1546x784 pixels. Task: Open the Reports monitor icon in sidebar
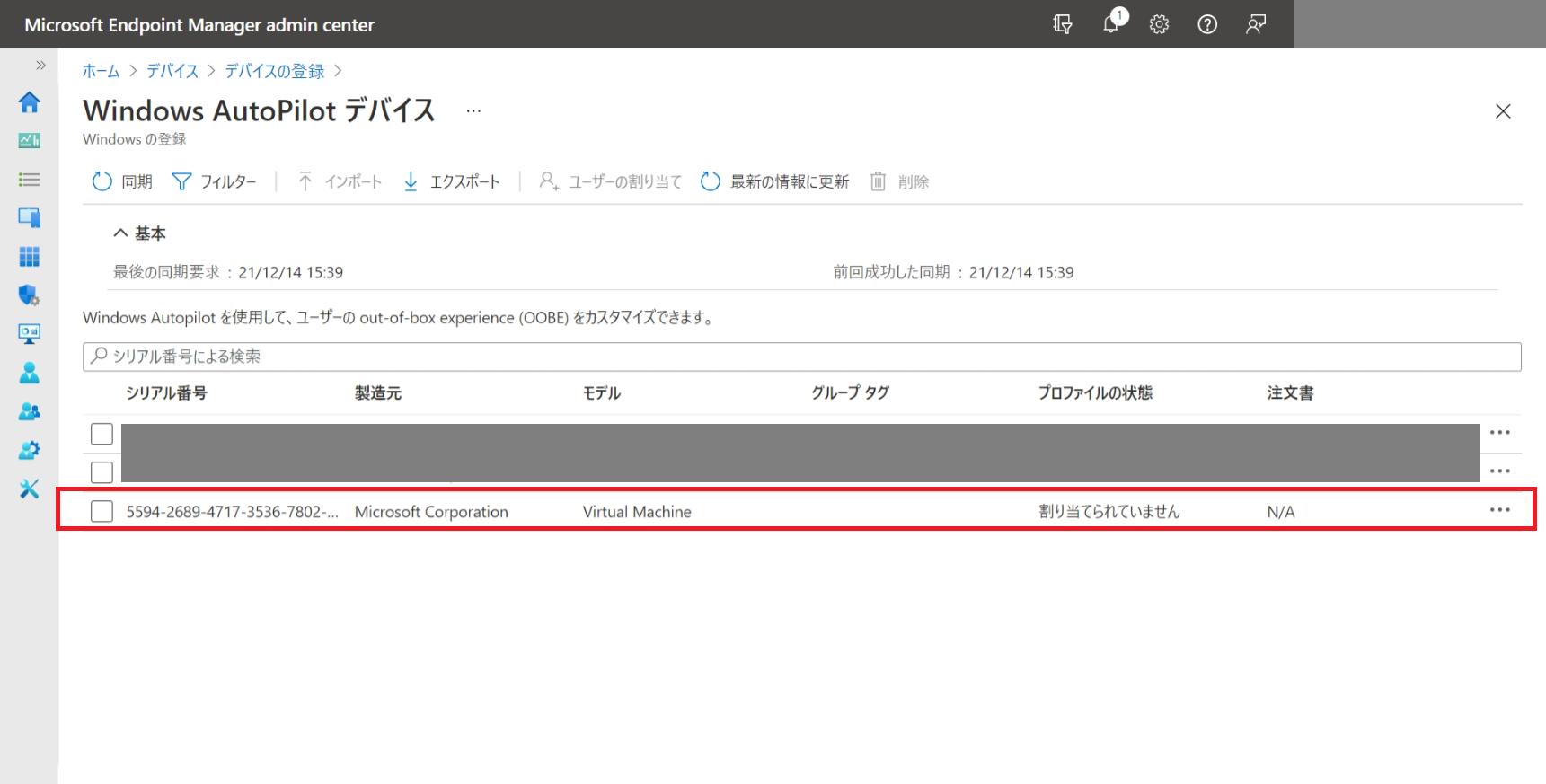29,334
